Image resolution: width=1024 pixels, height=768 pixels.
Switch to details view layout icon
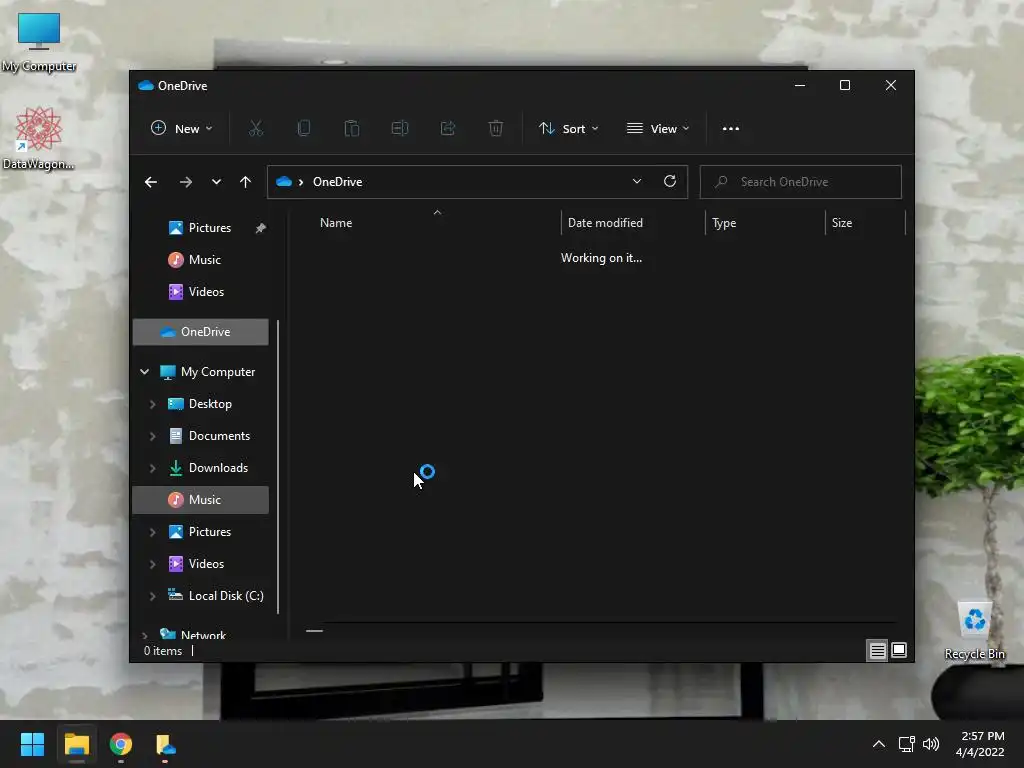coord(878,650)
